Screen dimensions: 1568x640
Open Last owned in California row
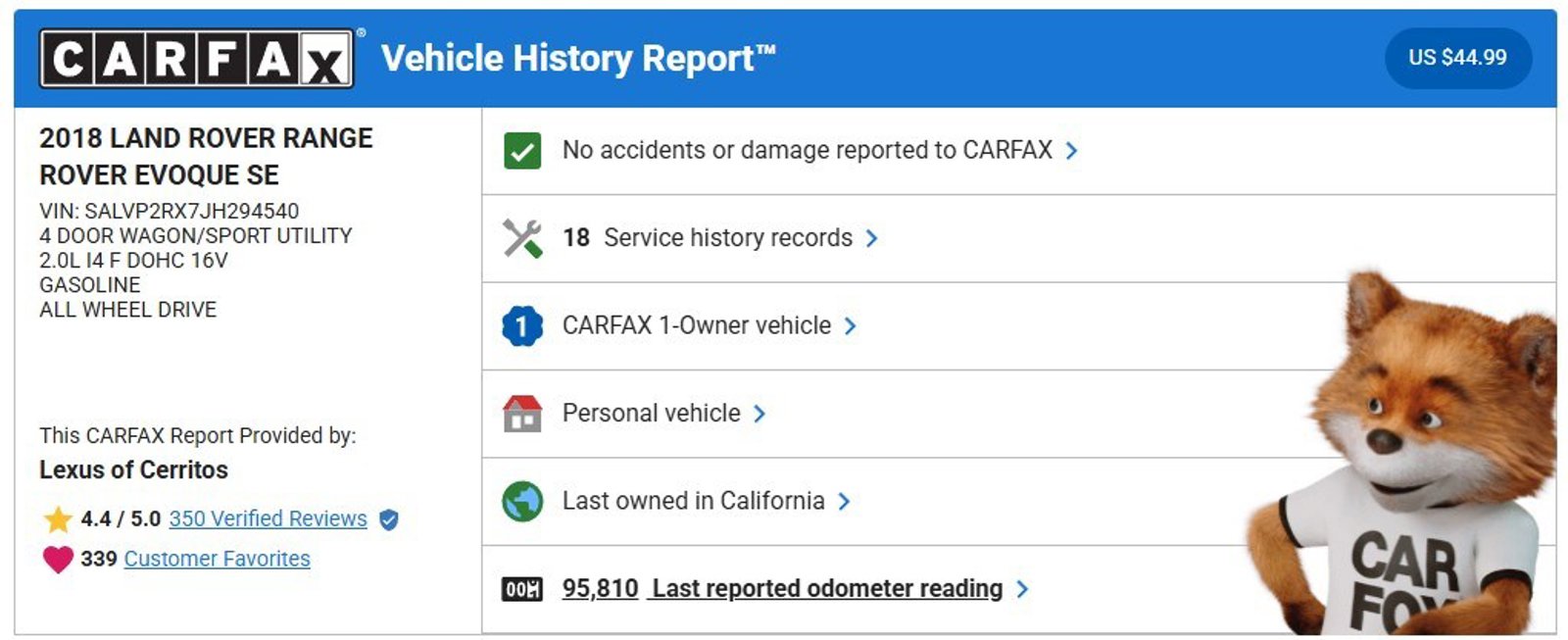coord(693,501)
